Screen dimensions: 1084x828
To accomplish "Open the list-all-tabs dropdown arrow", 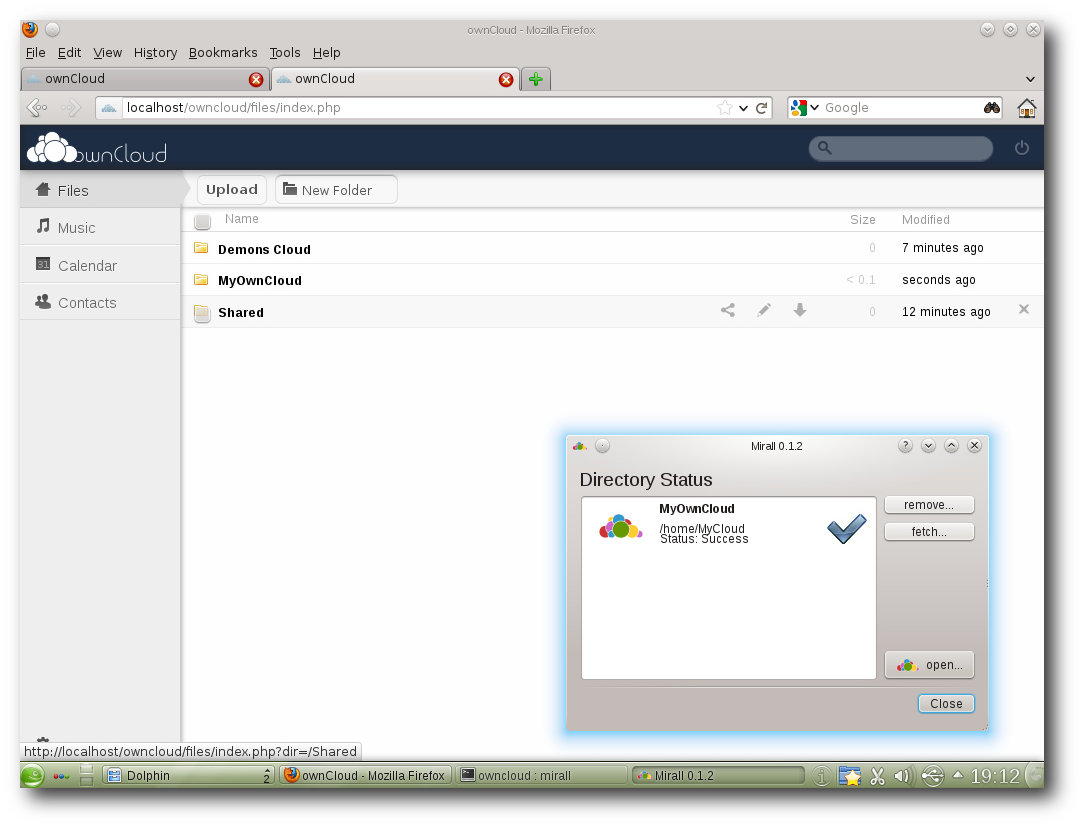I will tap(1030, 79).
